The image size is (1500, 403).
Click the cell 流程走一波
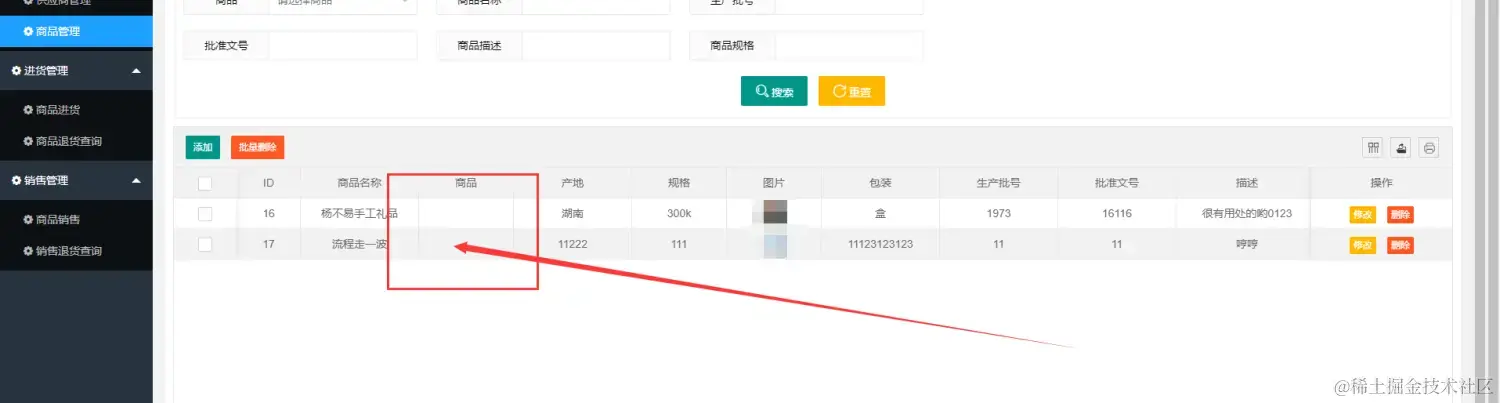(x=359, y=245)
